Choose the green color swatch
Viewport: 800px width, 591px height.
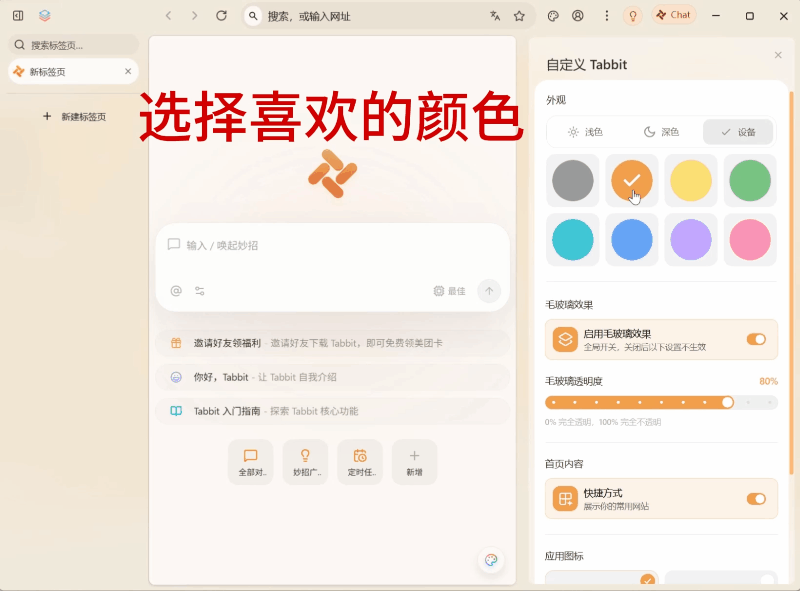click(x=750, y=181)
